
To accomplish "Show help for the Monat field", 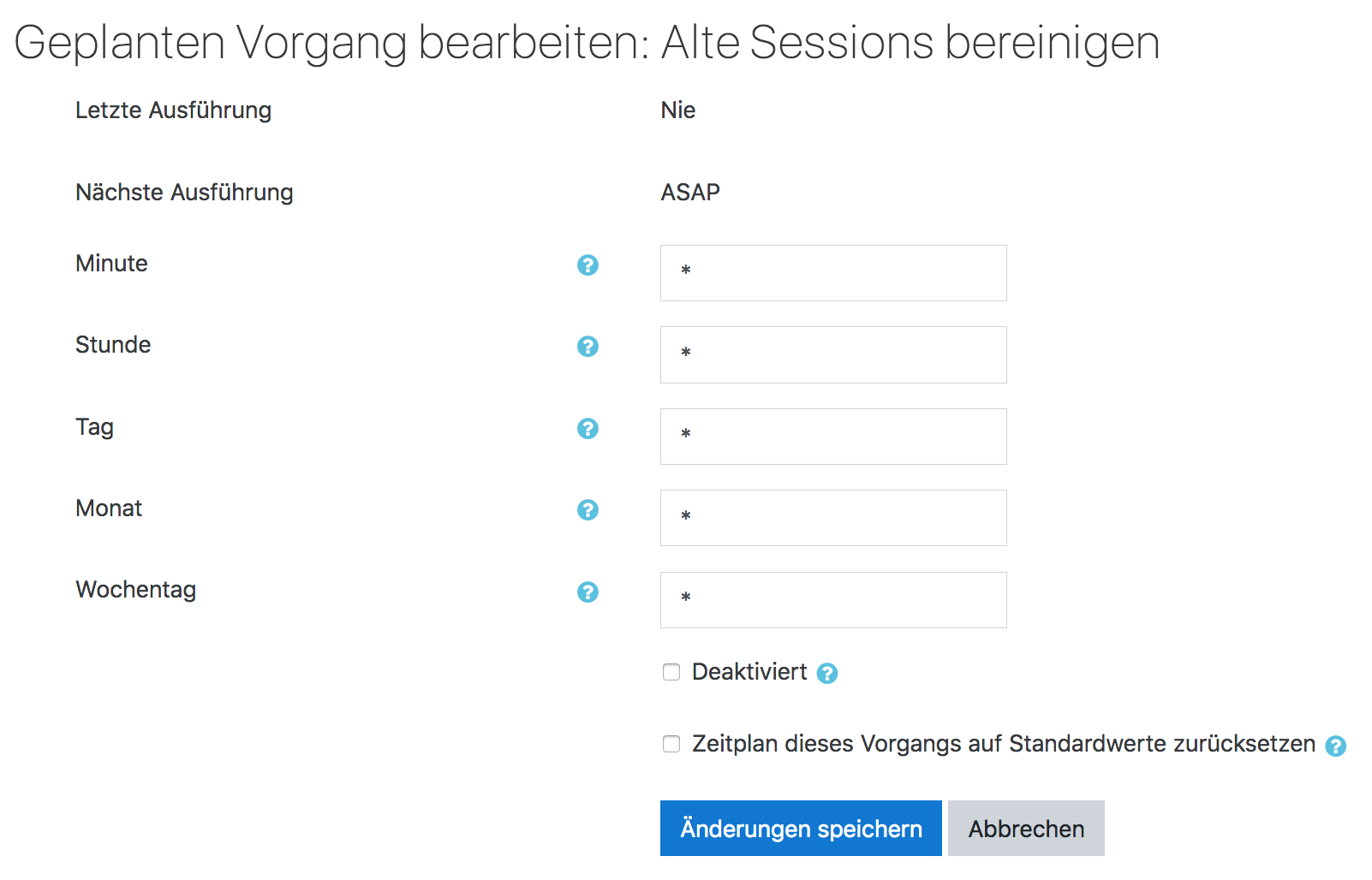I will point(588,510).
